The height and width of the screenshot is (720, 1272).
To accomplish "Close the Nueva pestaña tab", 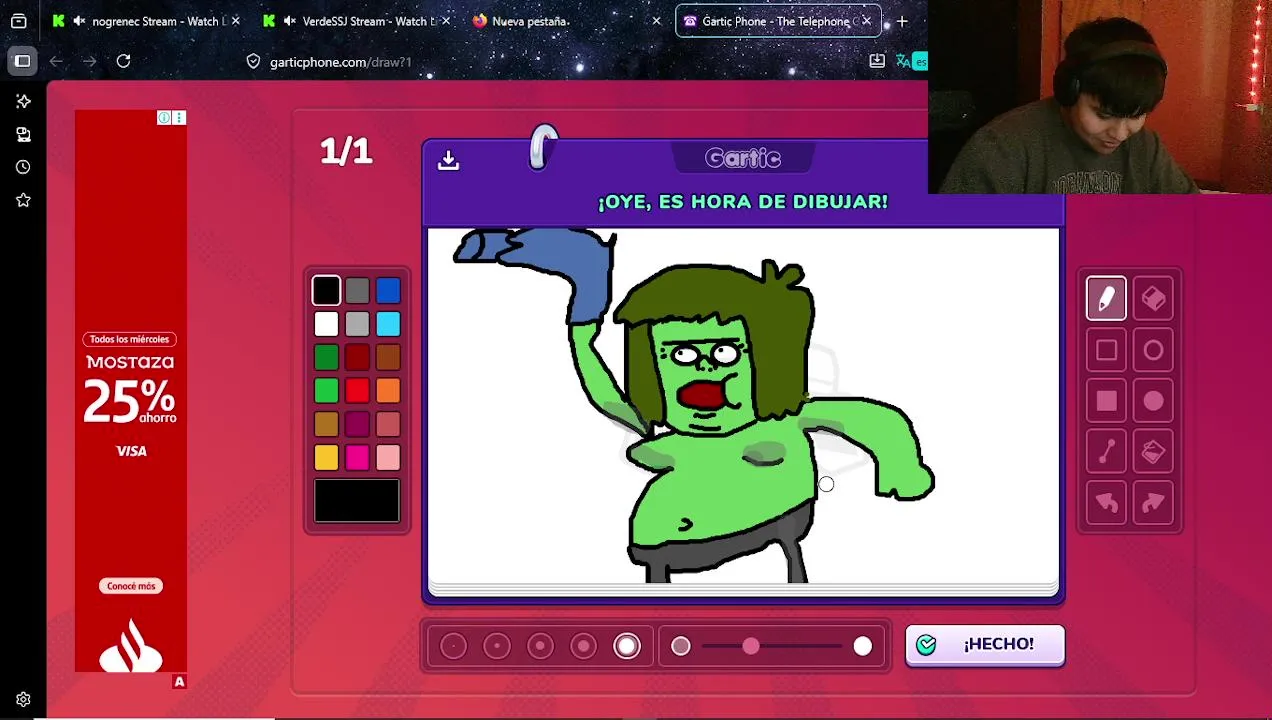I will (656, 21).
